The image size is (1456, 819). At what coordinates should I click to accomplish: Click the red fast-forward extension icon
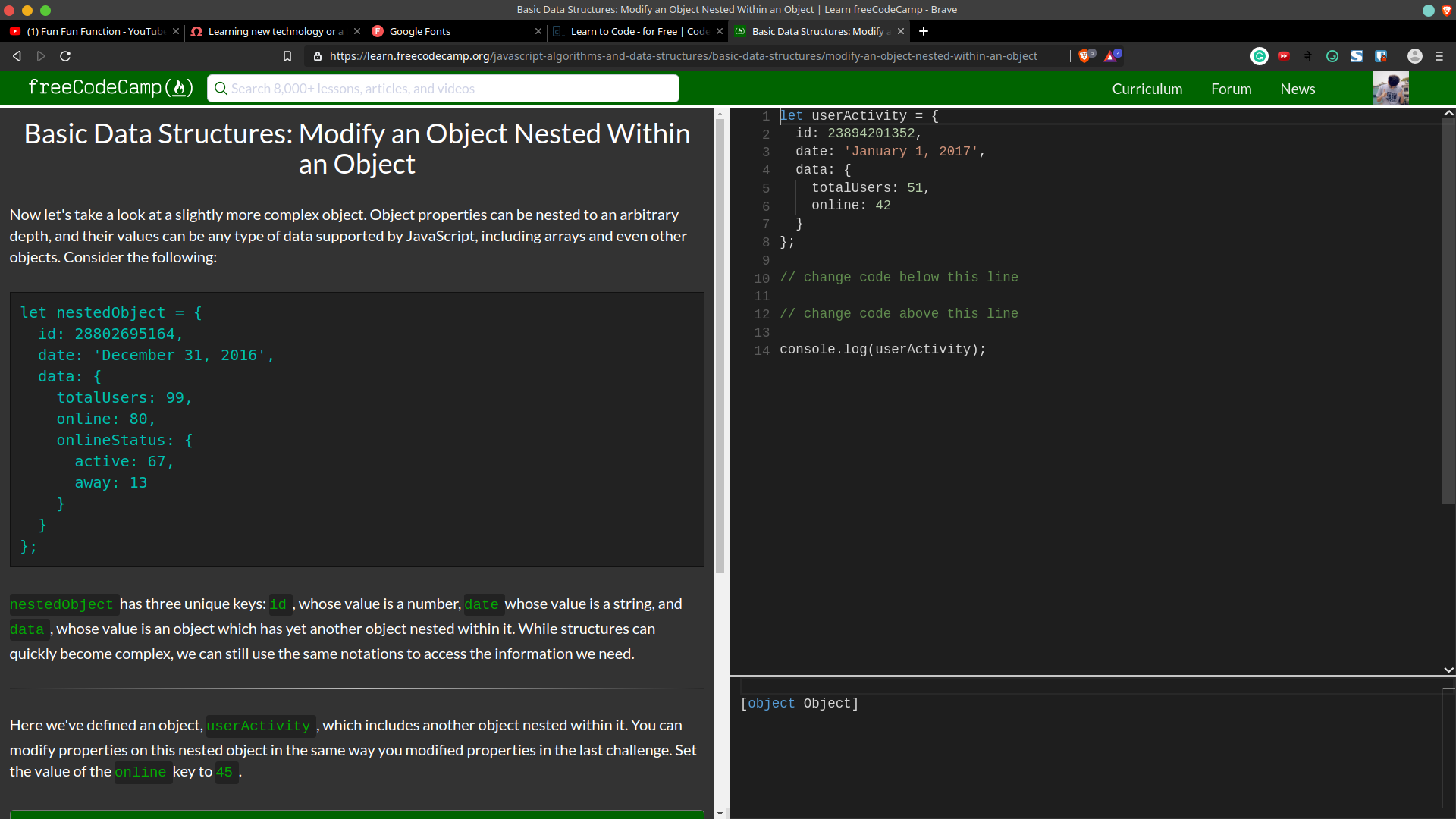(x=1284, y=56)
